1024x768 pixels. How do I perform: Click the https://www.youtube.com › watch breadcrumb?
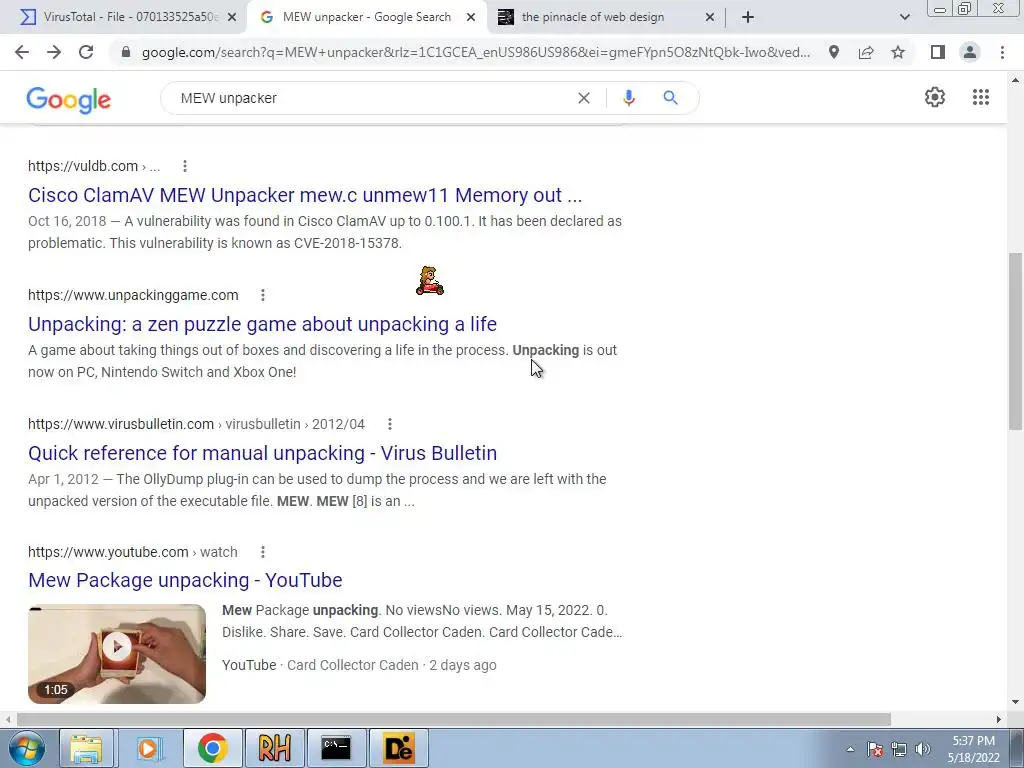click(x=133, y=552)
